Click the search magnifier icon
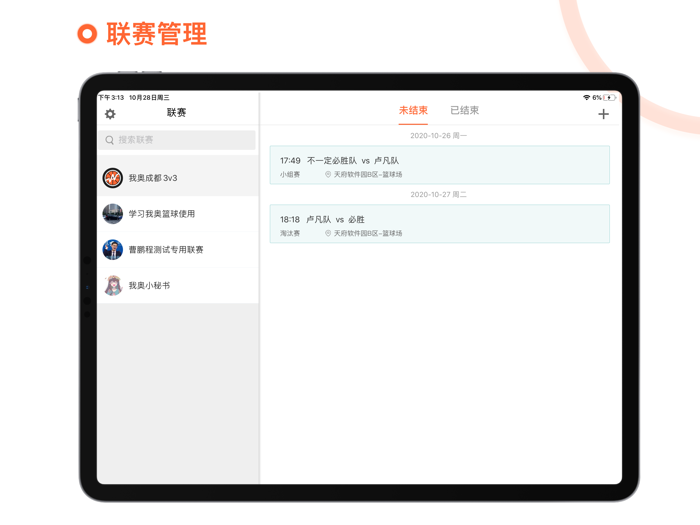 pos(109,140)
